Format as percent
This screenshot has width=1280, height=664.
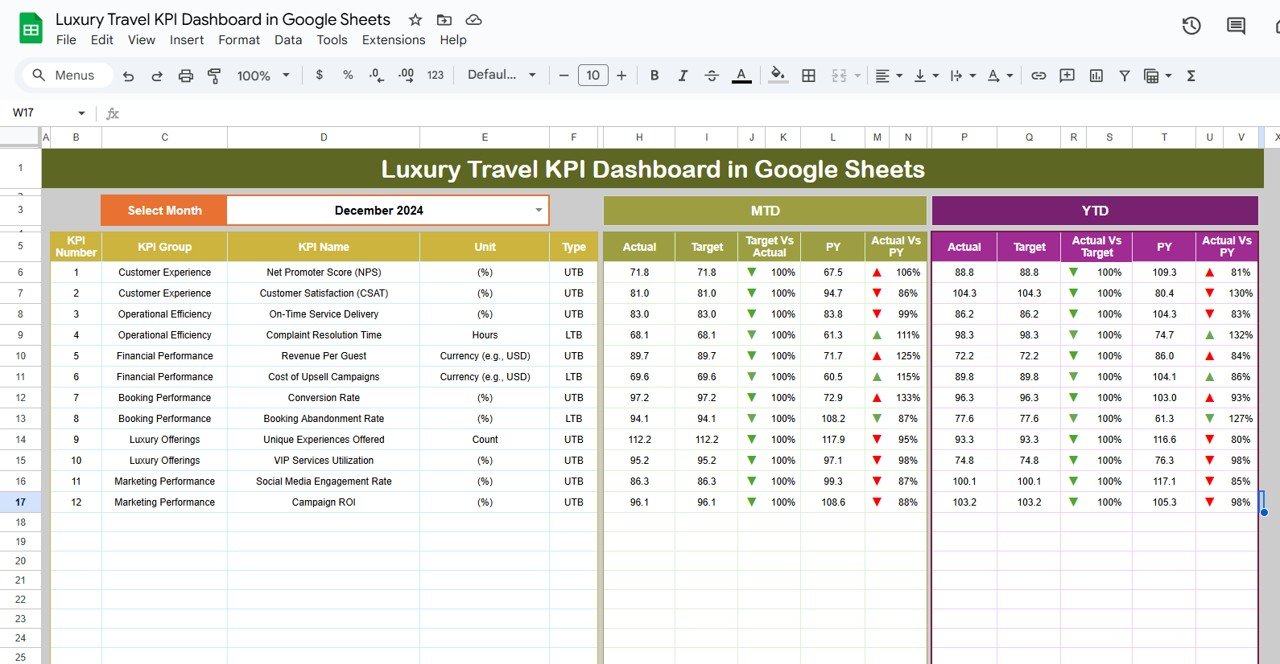click(x=348, y=75)
